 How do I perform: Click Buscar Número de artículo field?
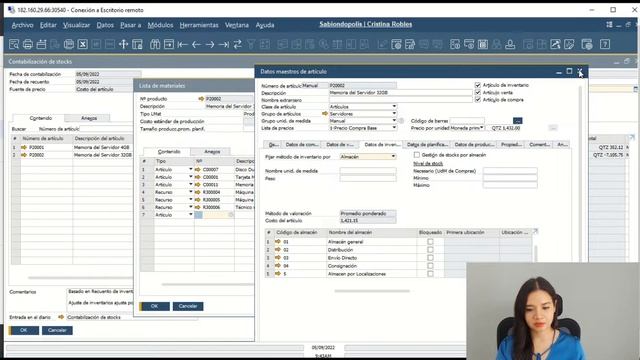[x=106, y=129]
